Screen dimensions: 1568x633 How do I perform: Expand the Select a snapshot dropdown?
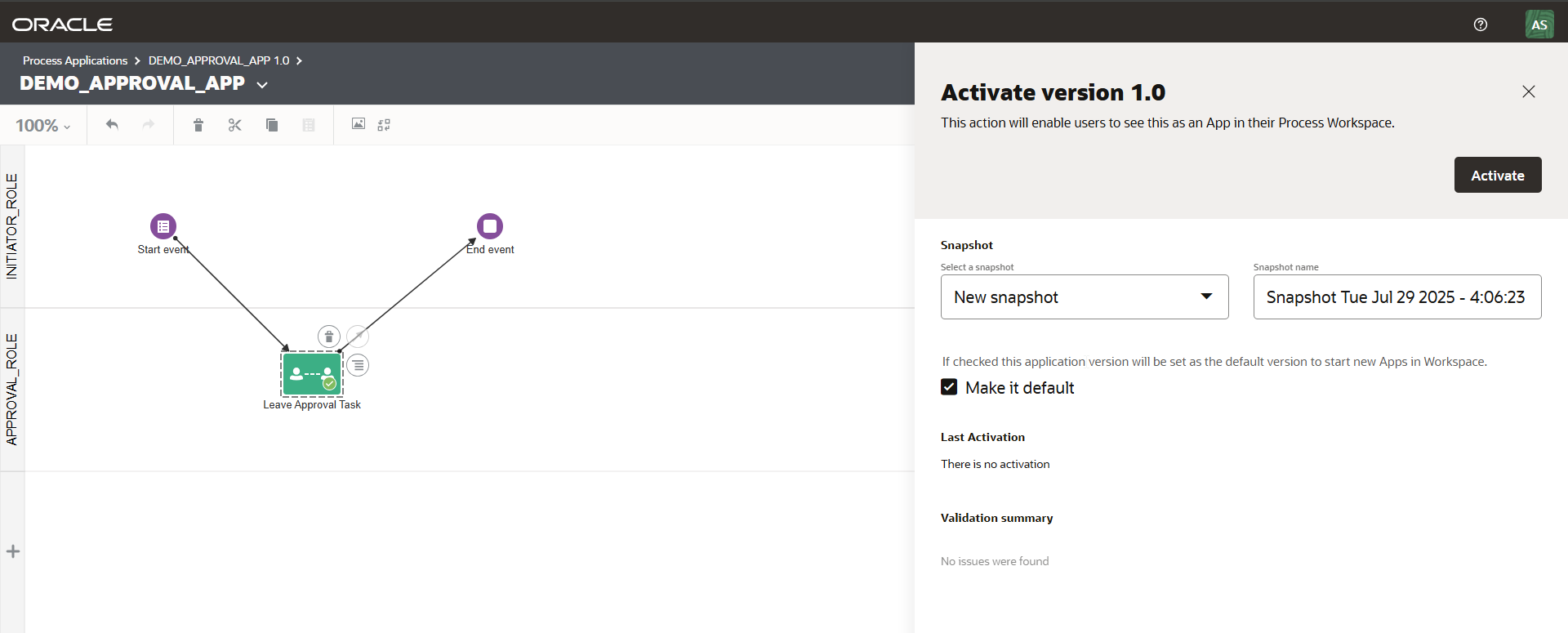tap(1084, 297)
